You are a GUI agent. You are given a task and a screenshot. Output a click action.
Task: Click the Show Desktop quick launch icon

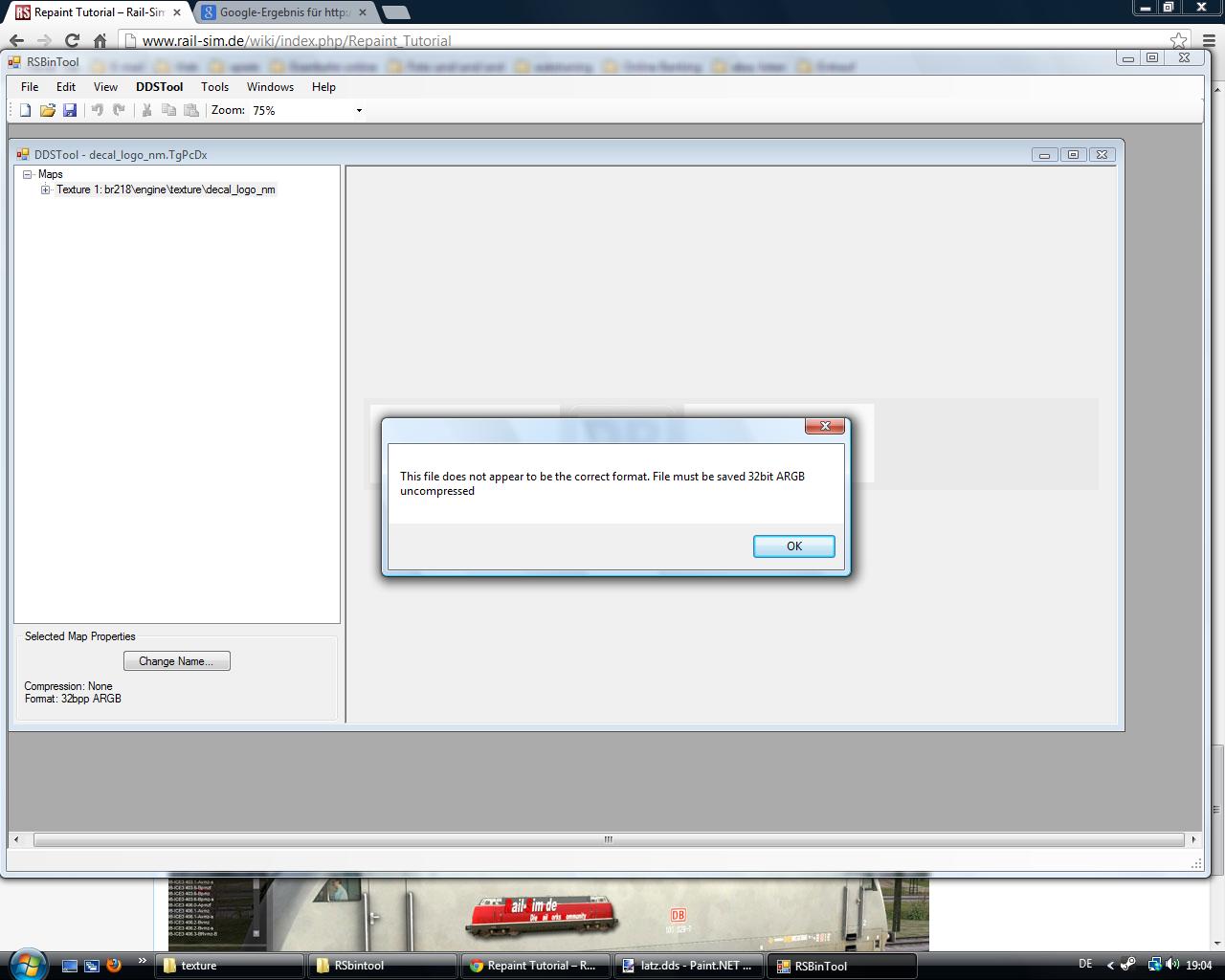(70, 966)
